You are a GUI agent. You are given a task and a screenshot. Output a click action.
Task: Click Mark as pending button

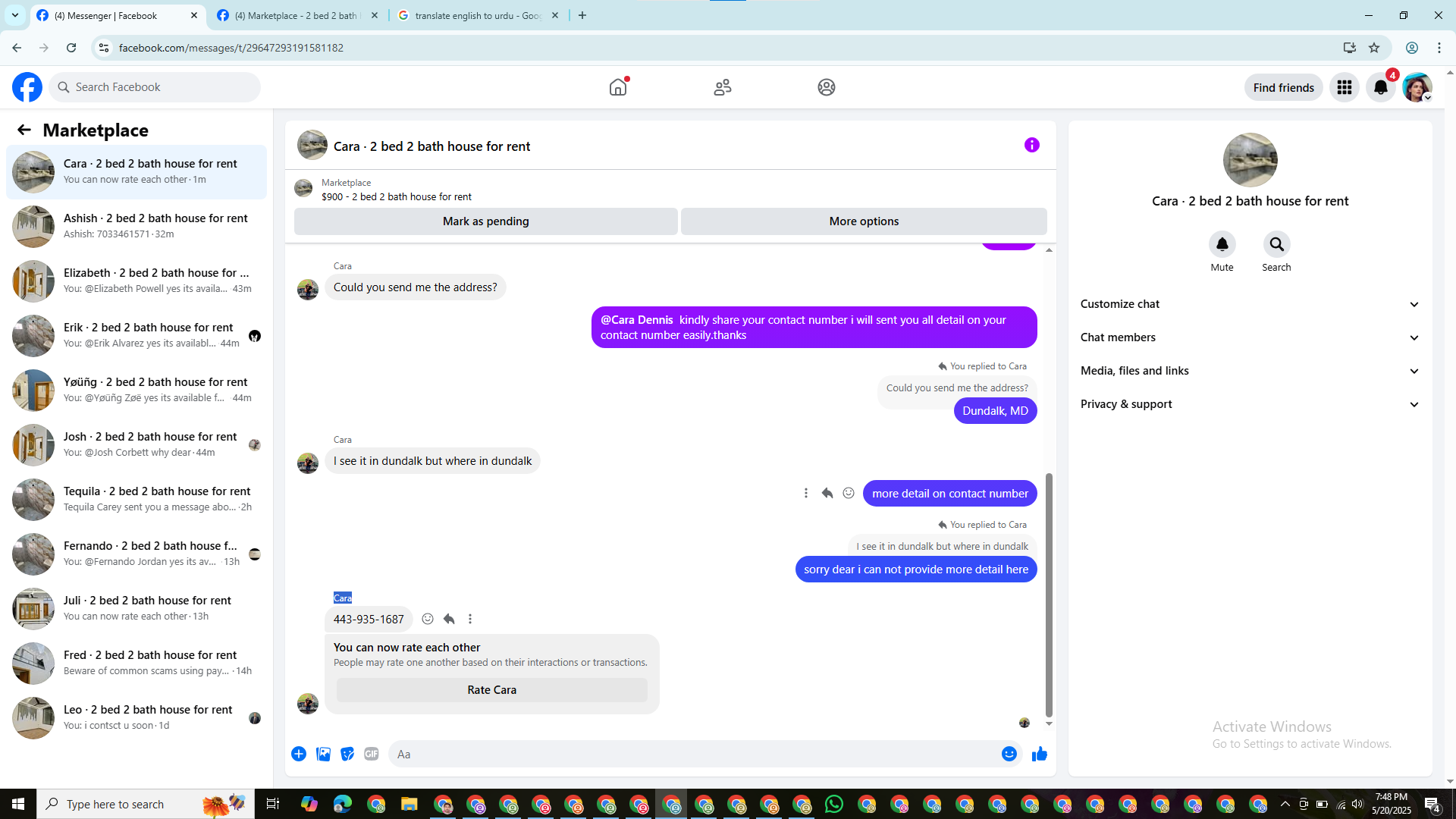(x=485, y=221)
